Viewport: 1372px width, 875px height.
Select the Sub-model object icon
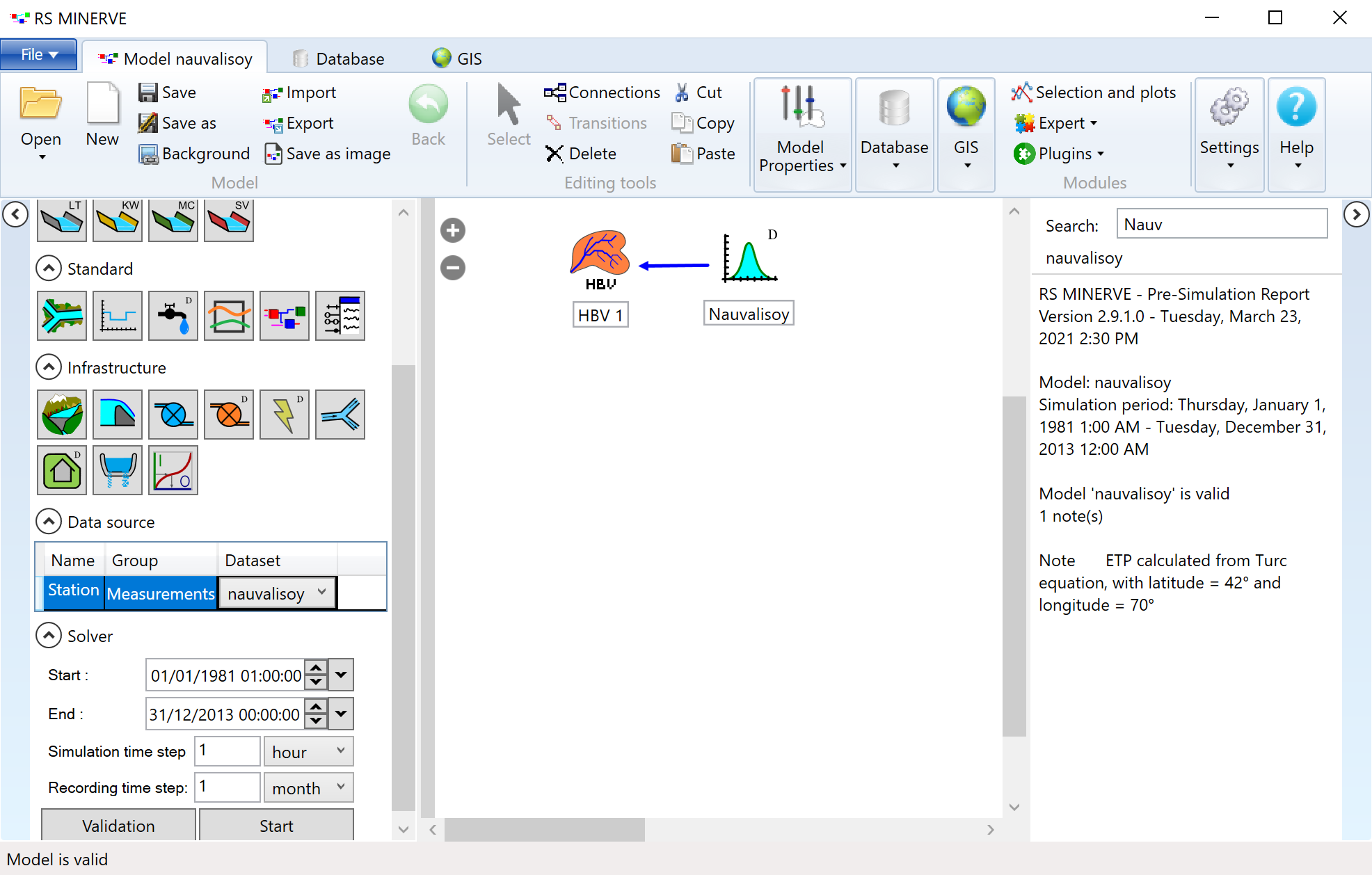[285, 316]
